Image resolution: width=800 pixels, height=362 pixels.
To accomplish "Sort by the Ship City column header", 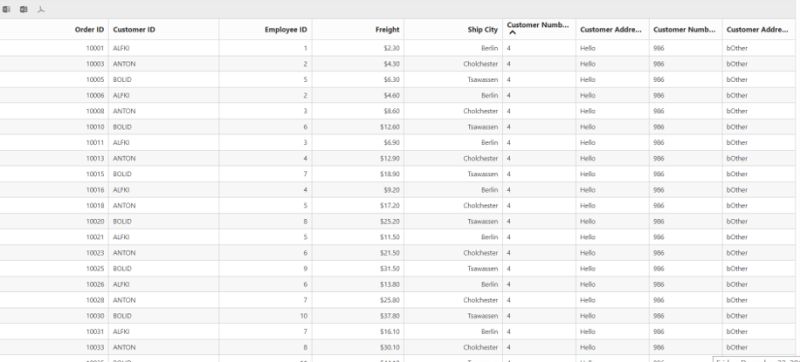I will [483, 30].
